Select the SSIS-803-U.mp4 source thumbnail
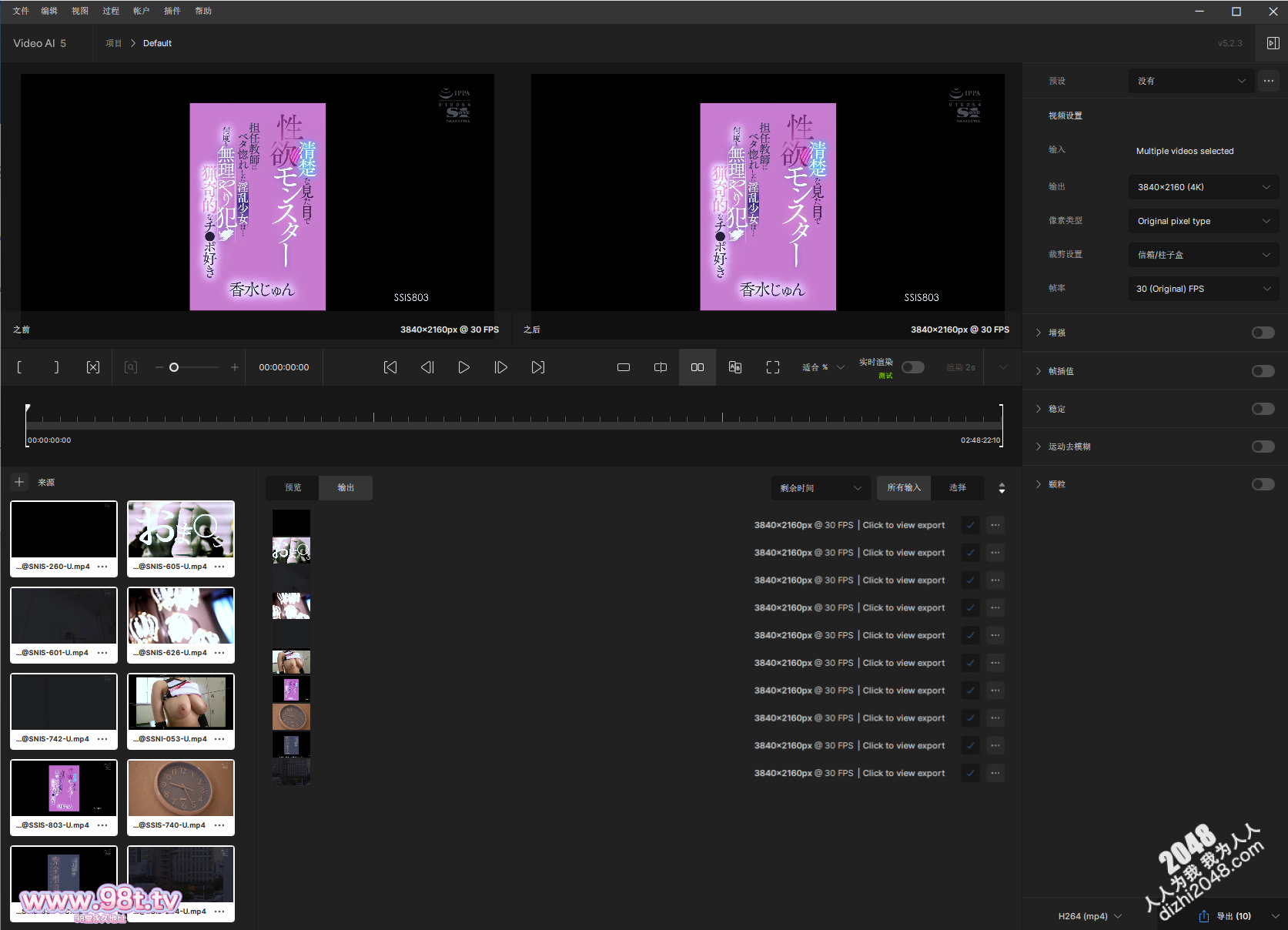Screen dimensions: 1288x930 pos(64,788)
